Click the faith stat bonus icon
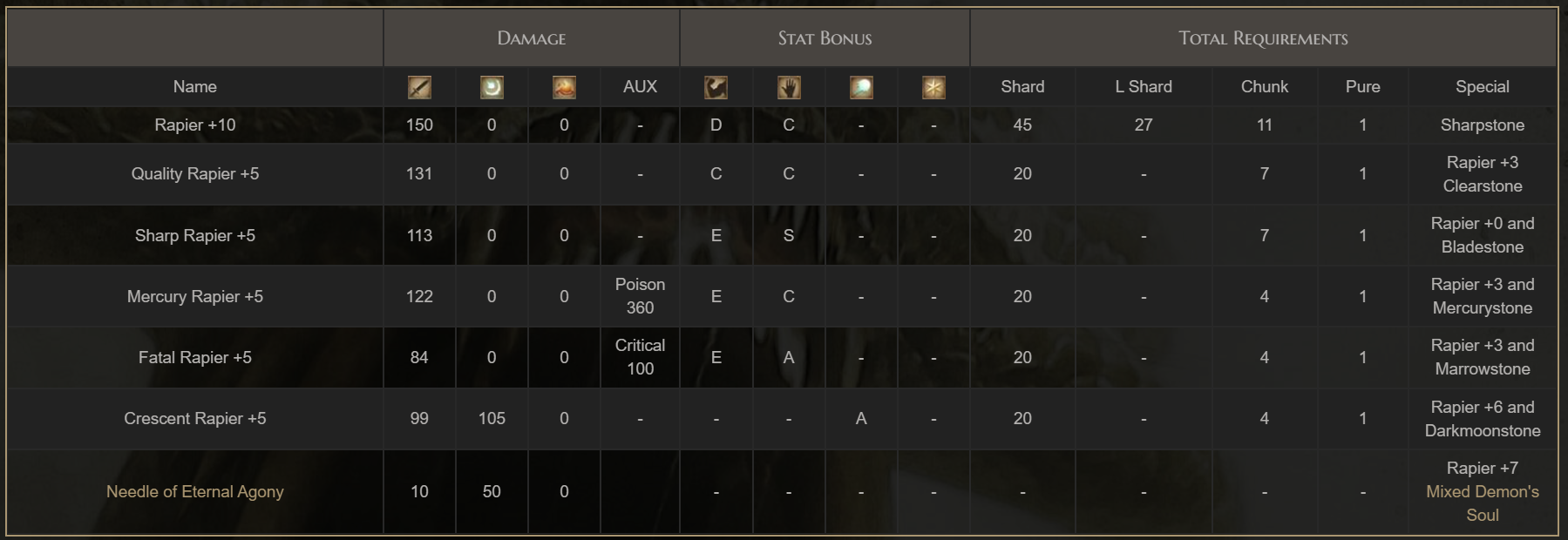The image size is (1568, 540). point(933,87)
